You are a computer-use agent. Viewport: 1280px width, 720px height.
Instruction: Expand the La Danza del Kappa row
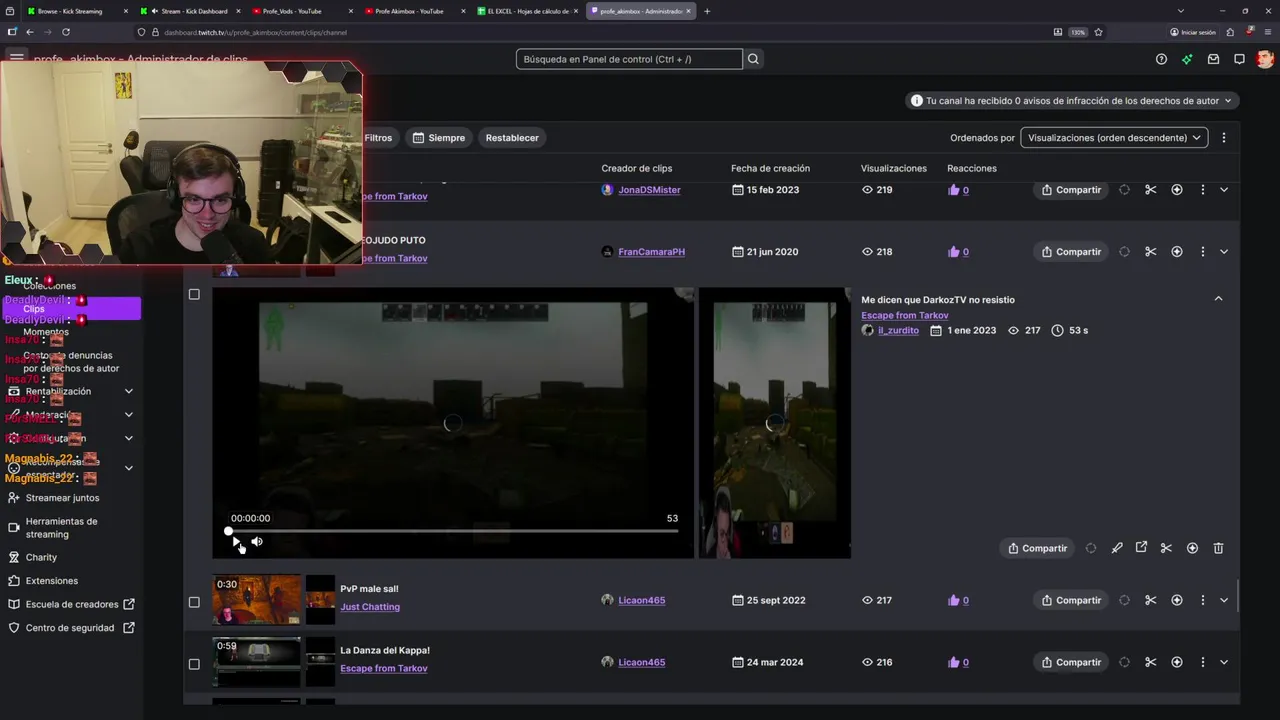(x=1224, y=662)
